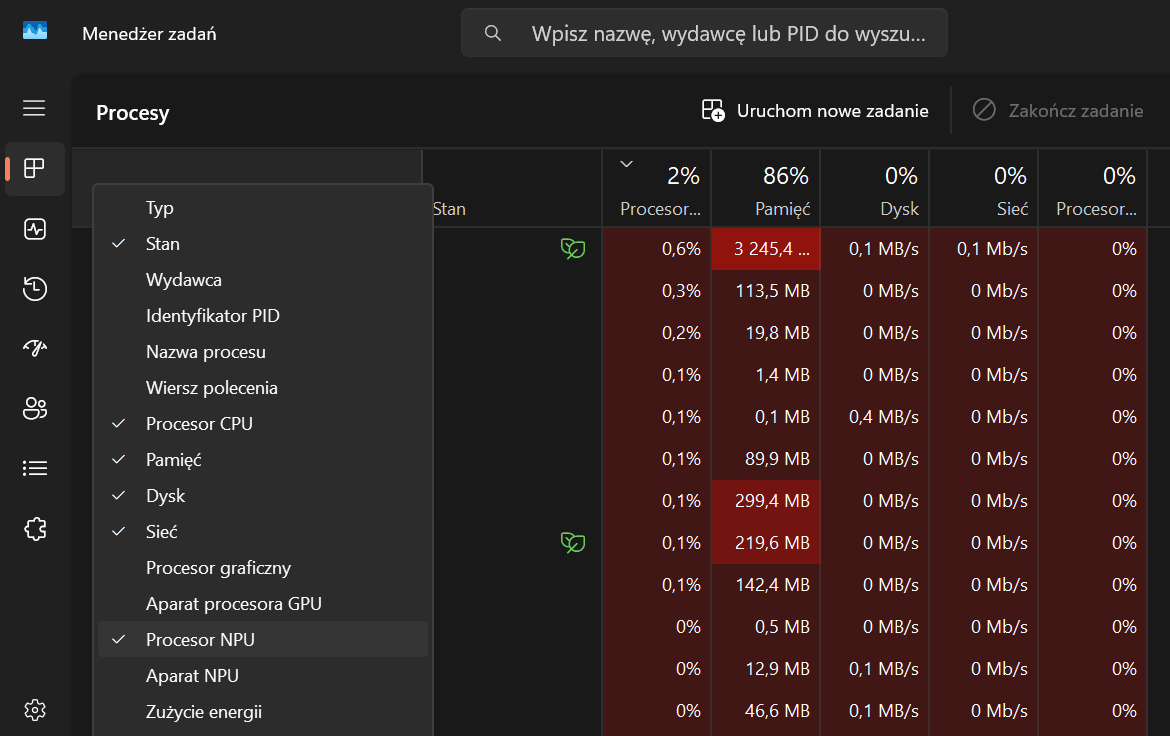1170x736 pixels.
Task: Click the Zakończ zadanie button
Action: 1058,110
